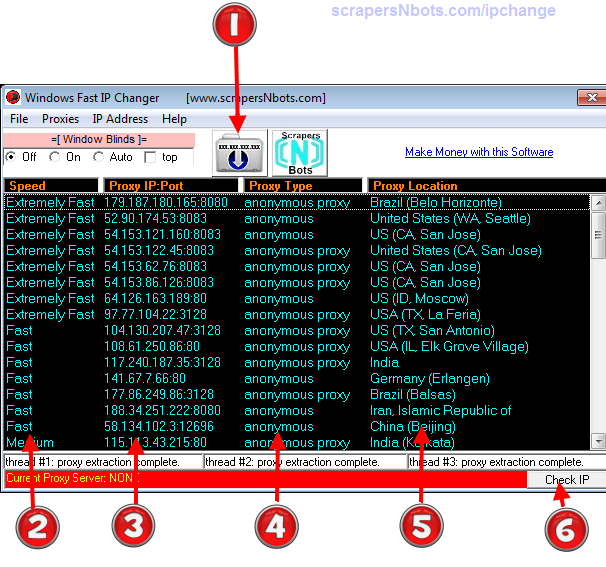Open the Help menu
The height and width of the screenshot is (567, 606).
174,119
